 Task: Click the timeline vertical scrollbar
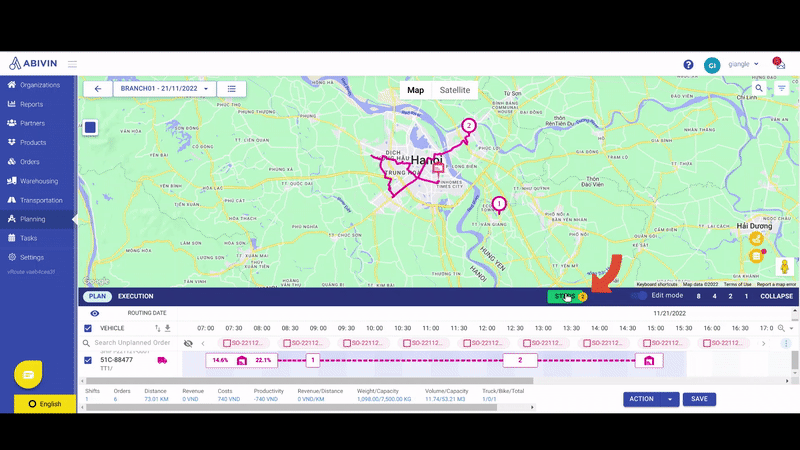pyautogui.click(x=795, y=360)
